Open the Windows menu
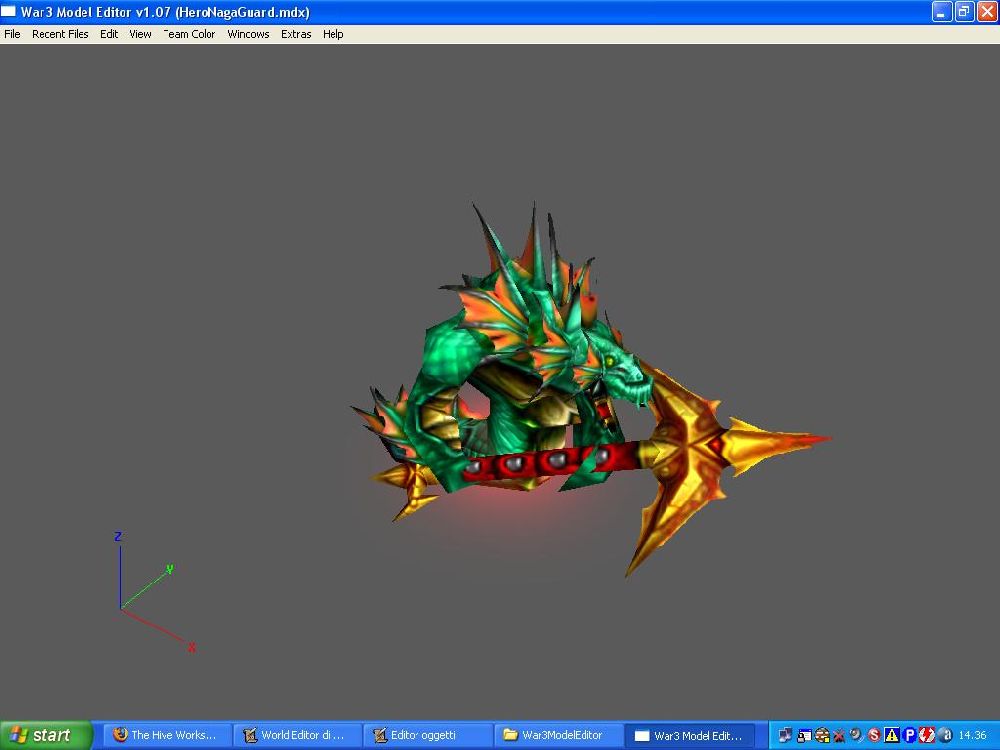1000x750 pixels. tap(248, 34)
